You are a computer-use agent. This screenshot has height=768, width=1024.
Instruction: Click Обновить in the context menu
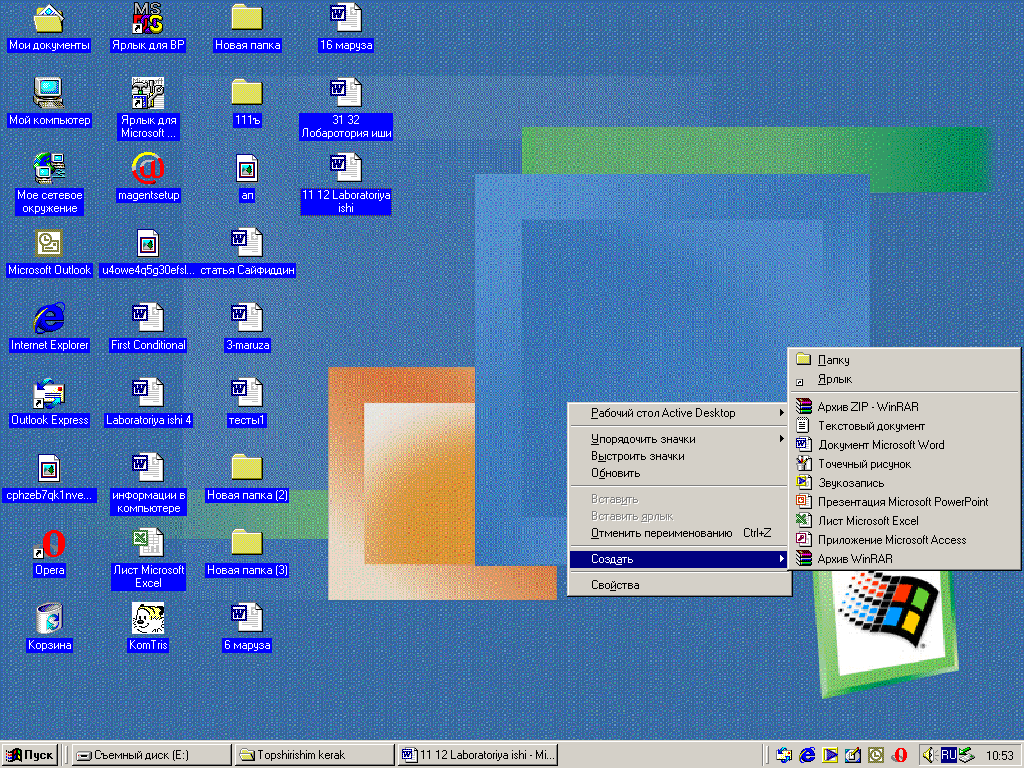coord(615,473)
